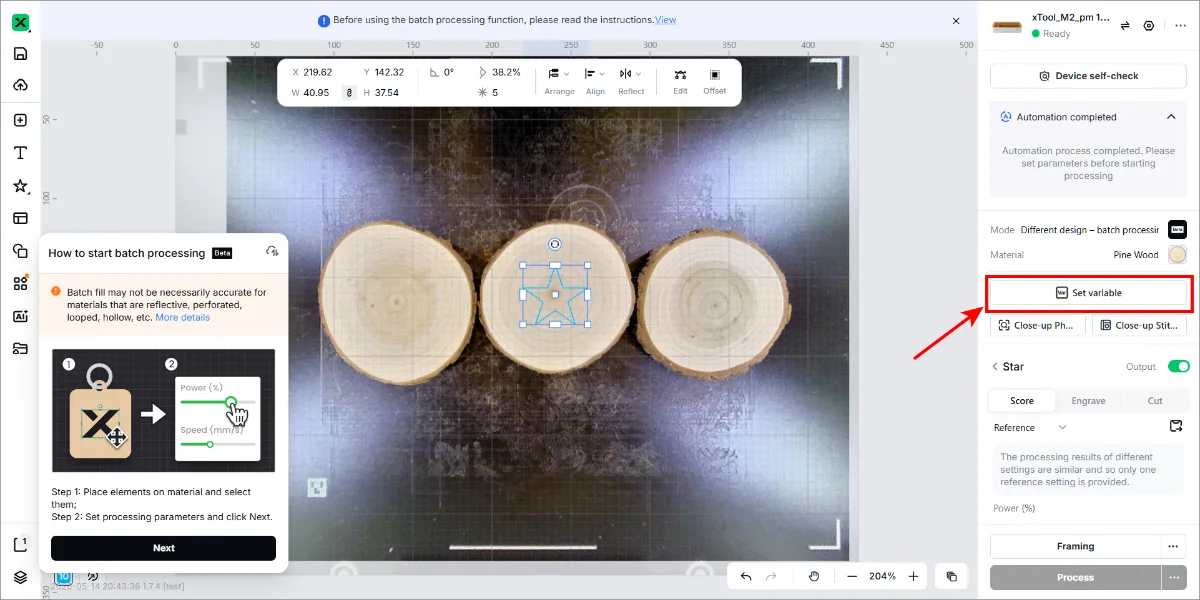
Task: Select the Text tool in left sidebar
Action: [20, 153]
